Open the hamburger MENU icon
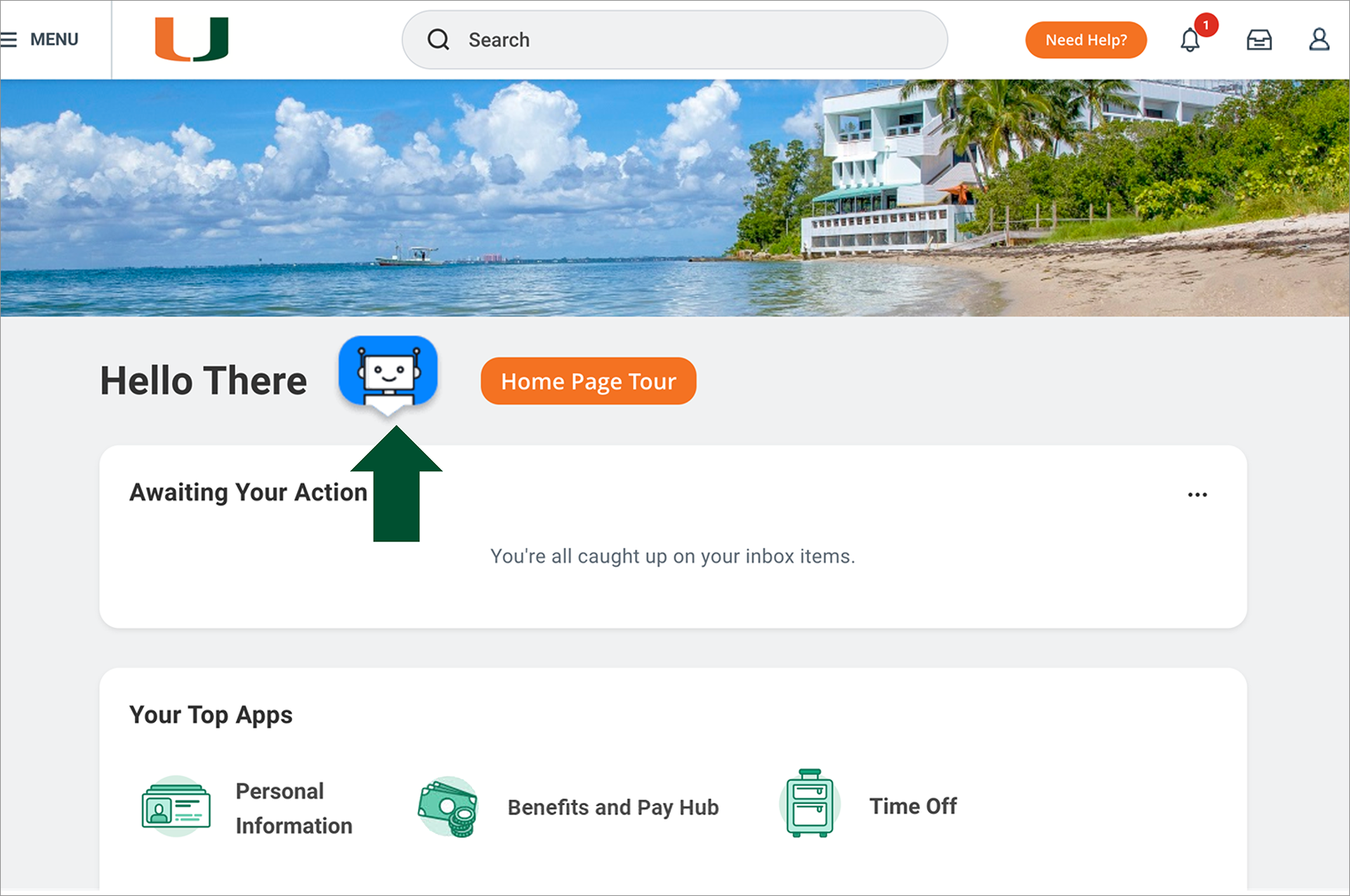This screenshot has width=1350, height=896. click(x=8, y=39)
